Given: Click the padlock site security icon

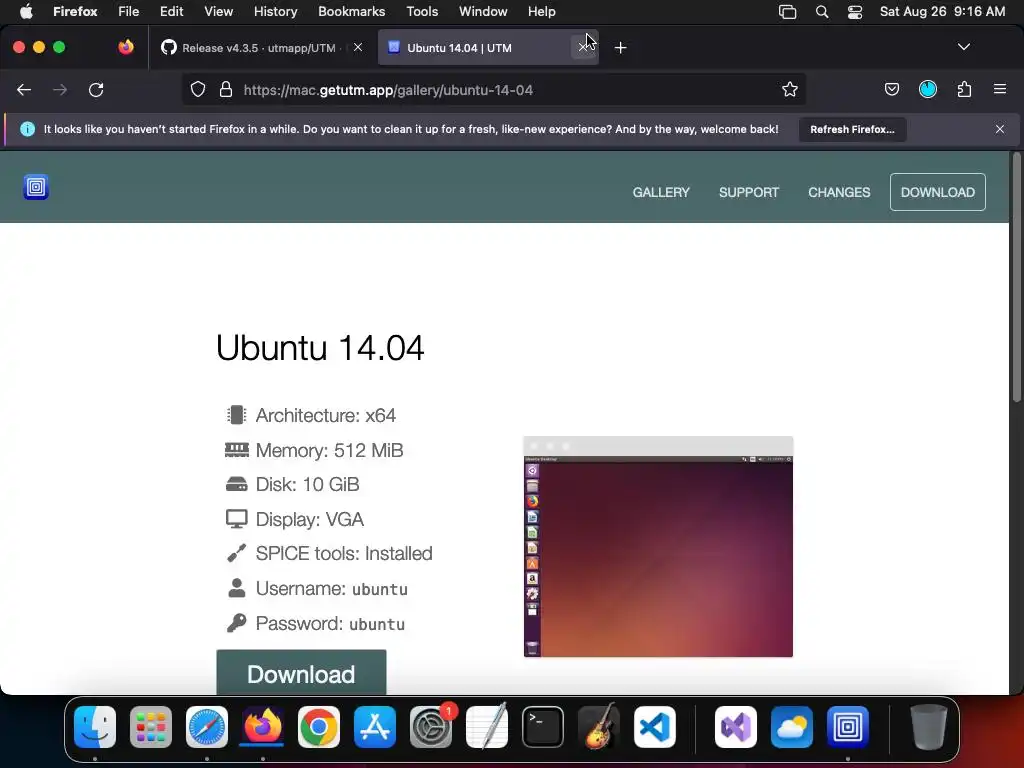Looking at the screenshot, I should 226,89.
